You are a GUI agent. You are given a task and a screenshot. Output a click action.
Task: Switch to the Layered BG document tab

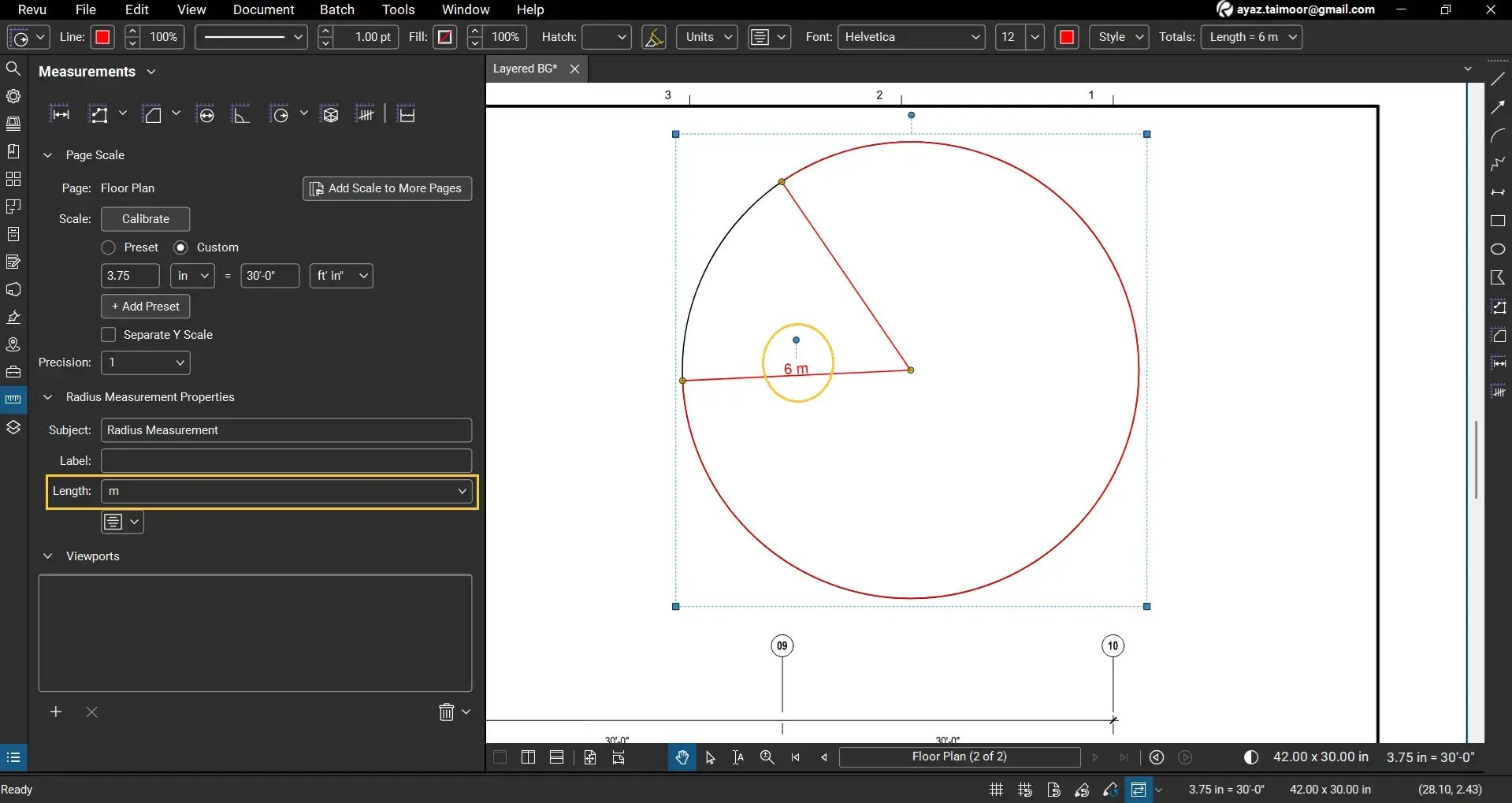pyautogui.click(x=524, y=69)
